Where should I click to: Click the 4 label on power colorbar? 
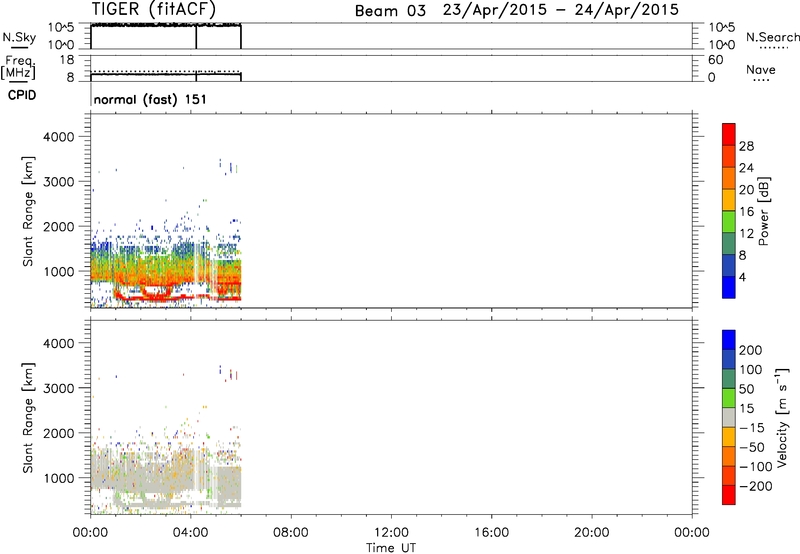tap(742, 277)
